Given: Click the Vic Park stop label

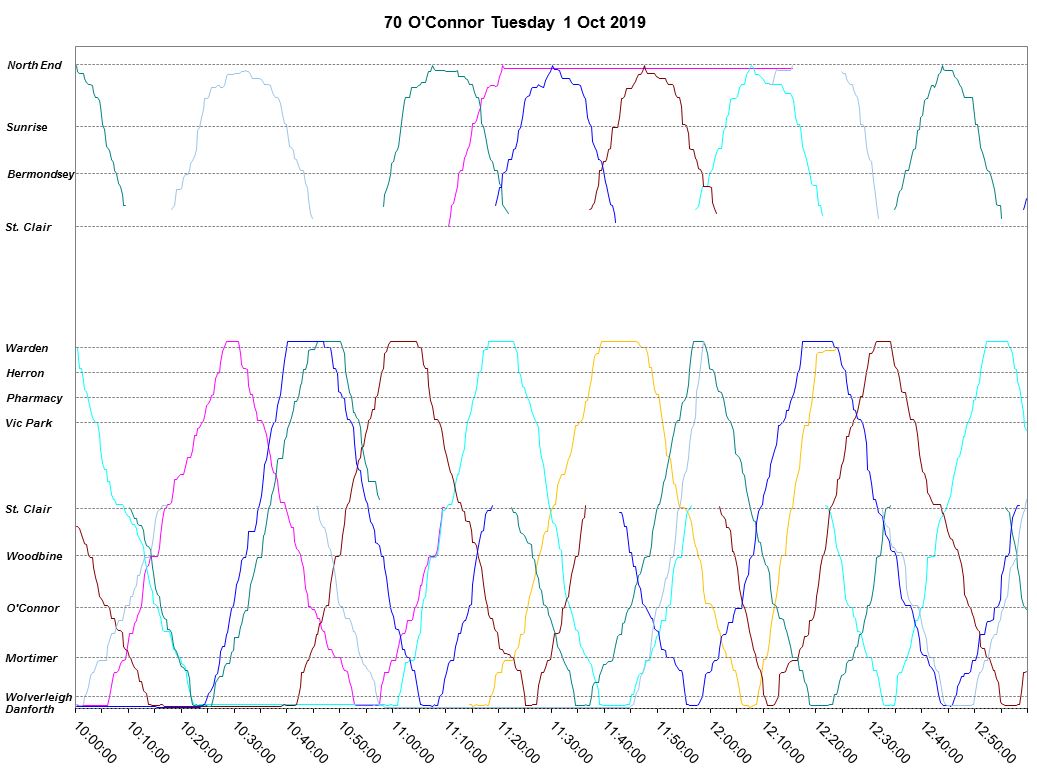Looking at the screenshot, I should coord(28,424).
